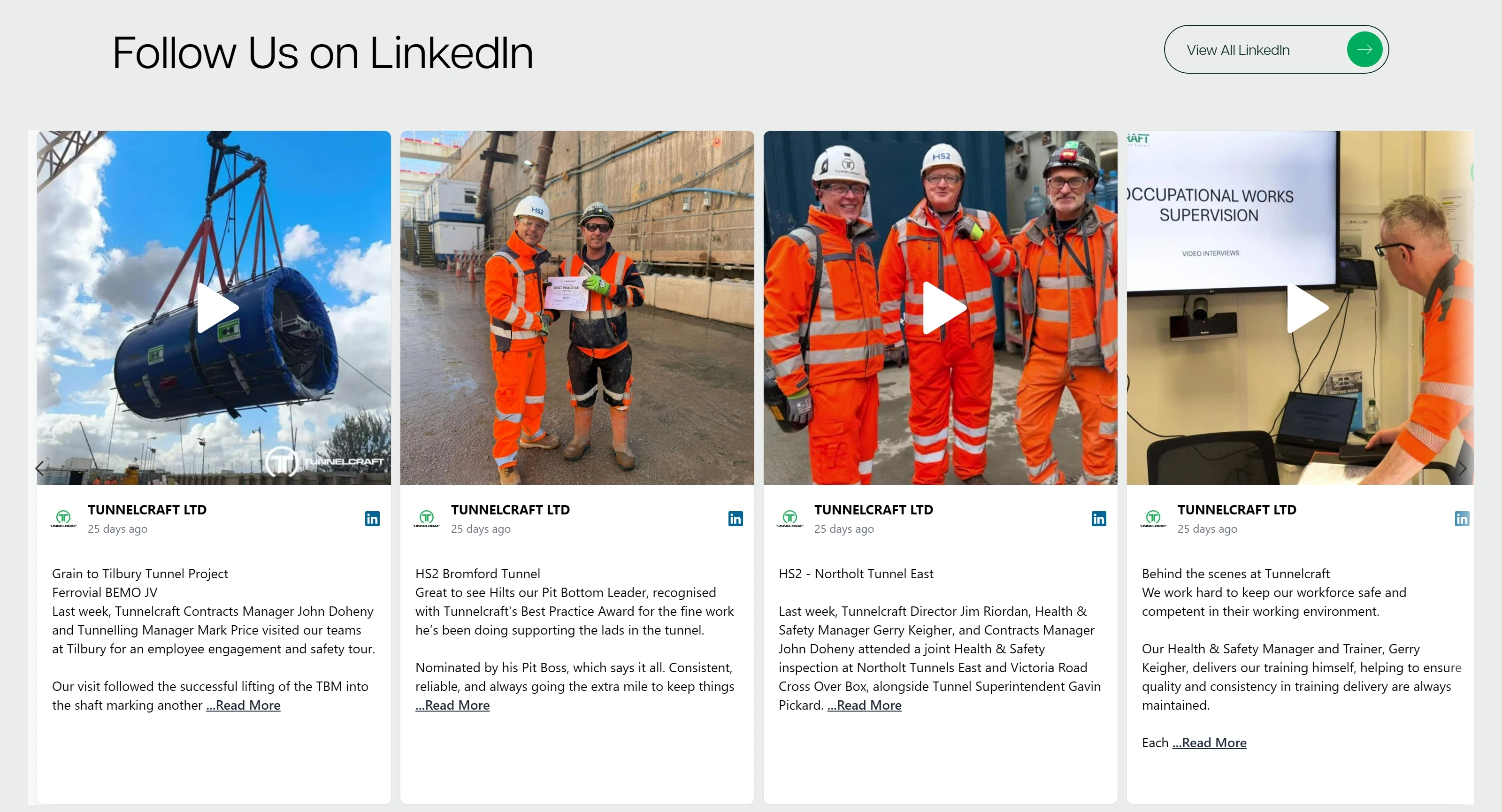Click the 'Behind the scenes at Tunnelcraft' title text
Screen dimensions: 1502x812
(1235, 574)
